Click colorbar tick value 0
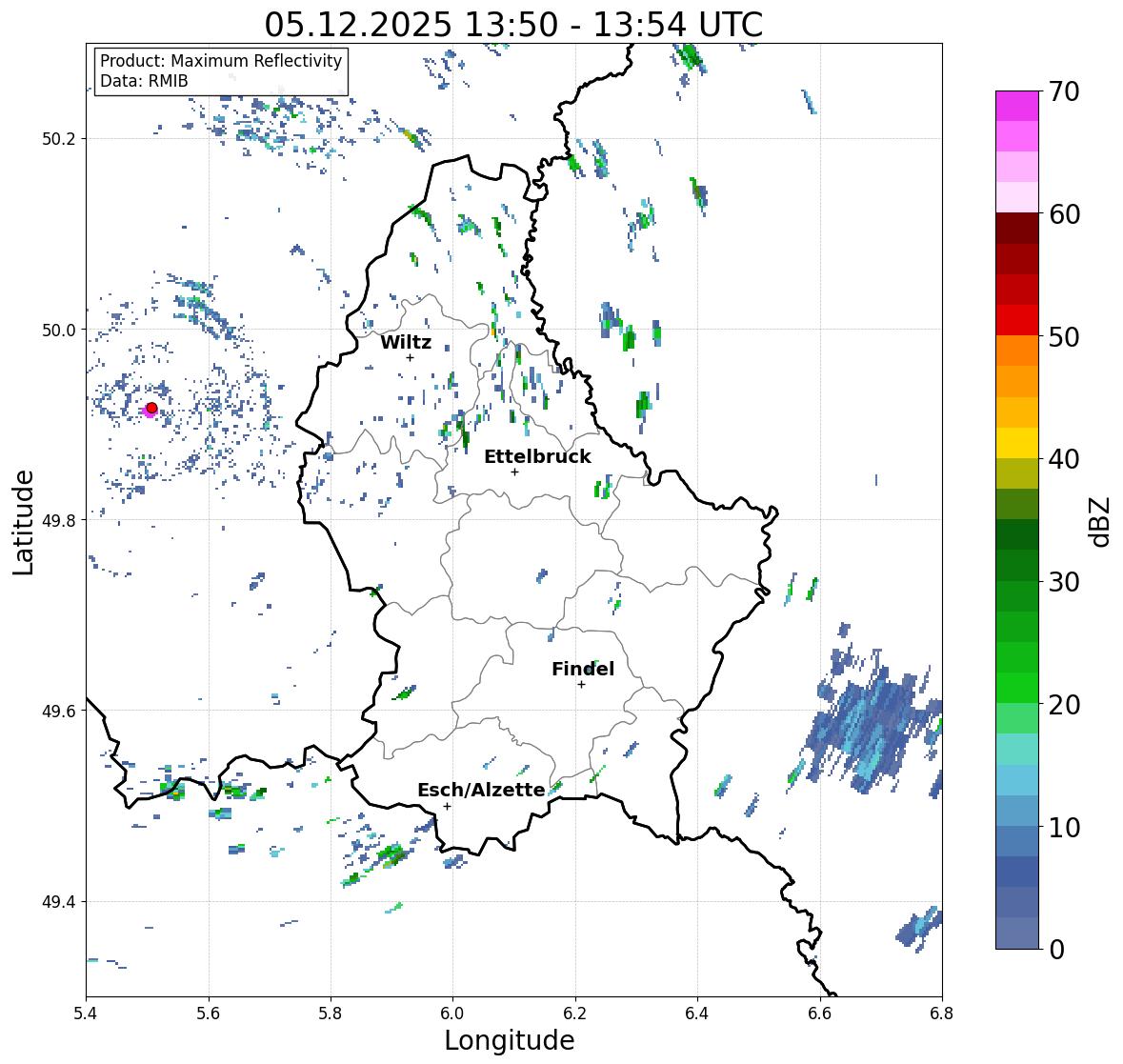1123x1064 pixels. [x=1056, y=950]
